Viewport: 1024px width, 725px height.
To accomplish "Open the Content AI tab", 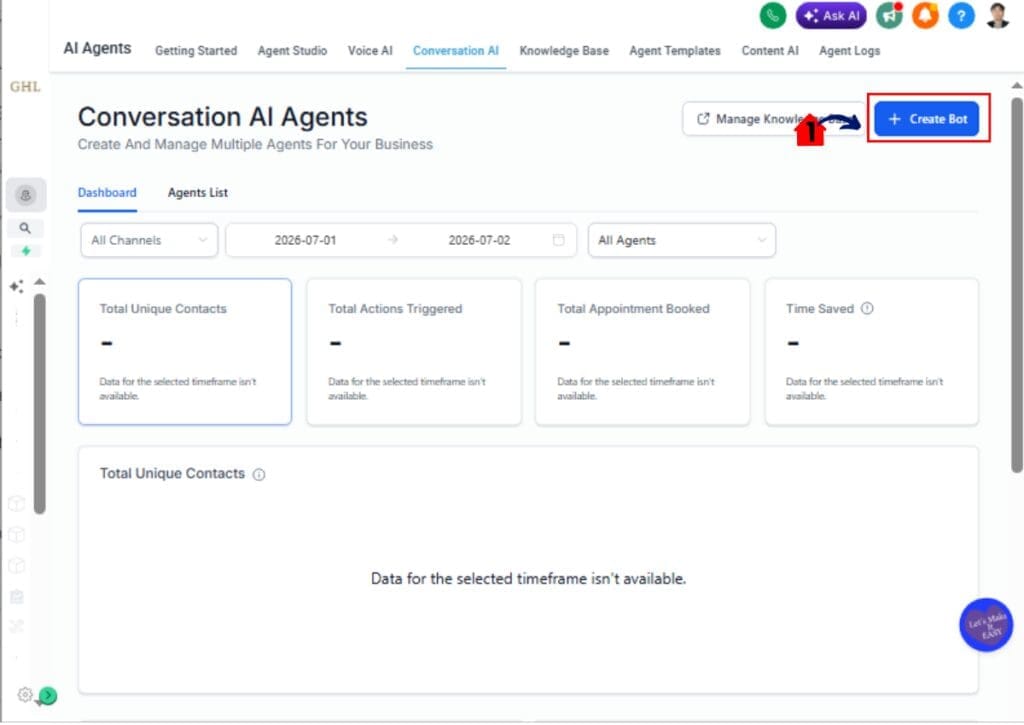I will click(x=769, y=51).
